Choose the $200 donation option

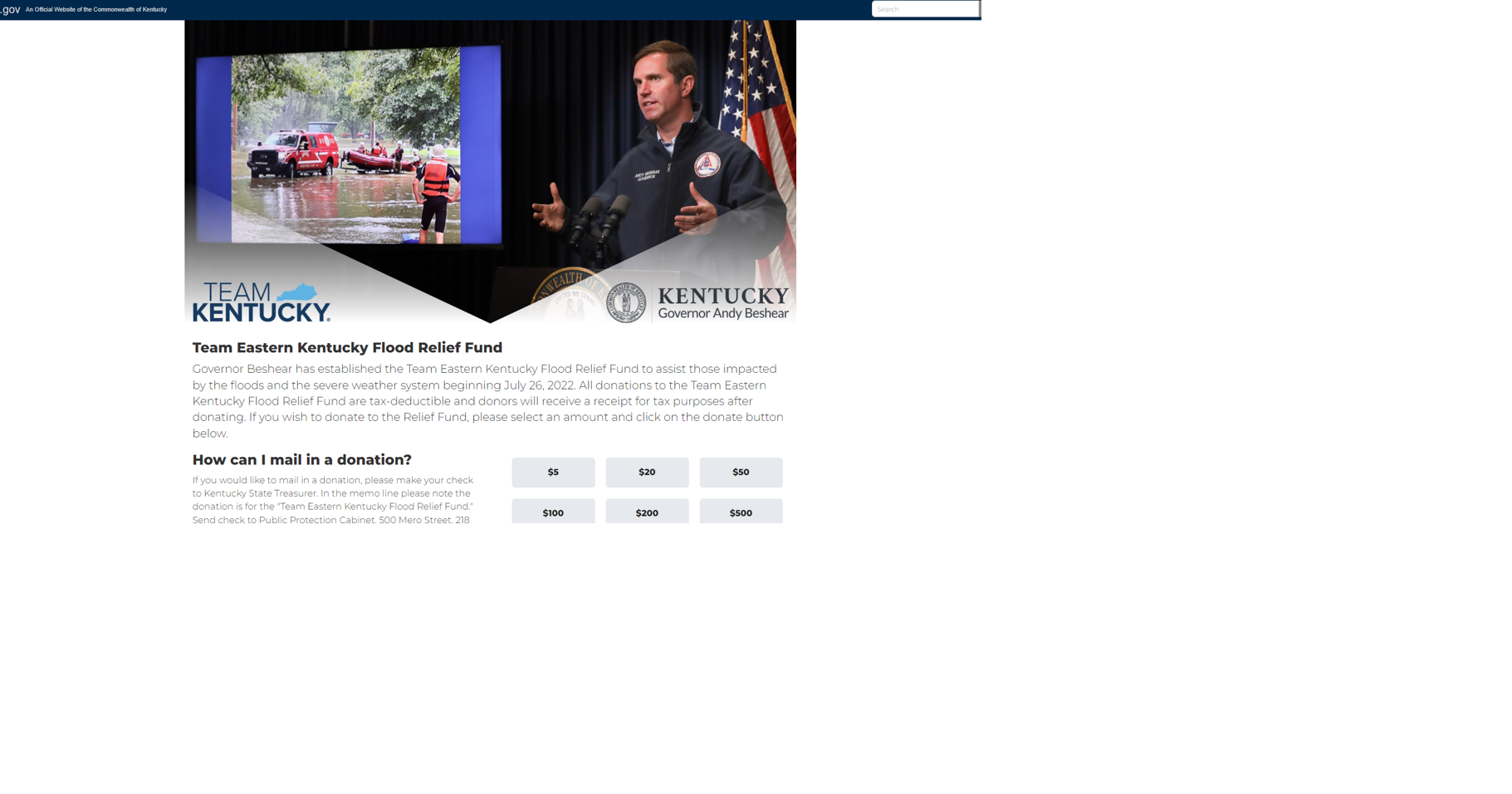647,512
